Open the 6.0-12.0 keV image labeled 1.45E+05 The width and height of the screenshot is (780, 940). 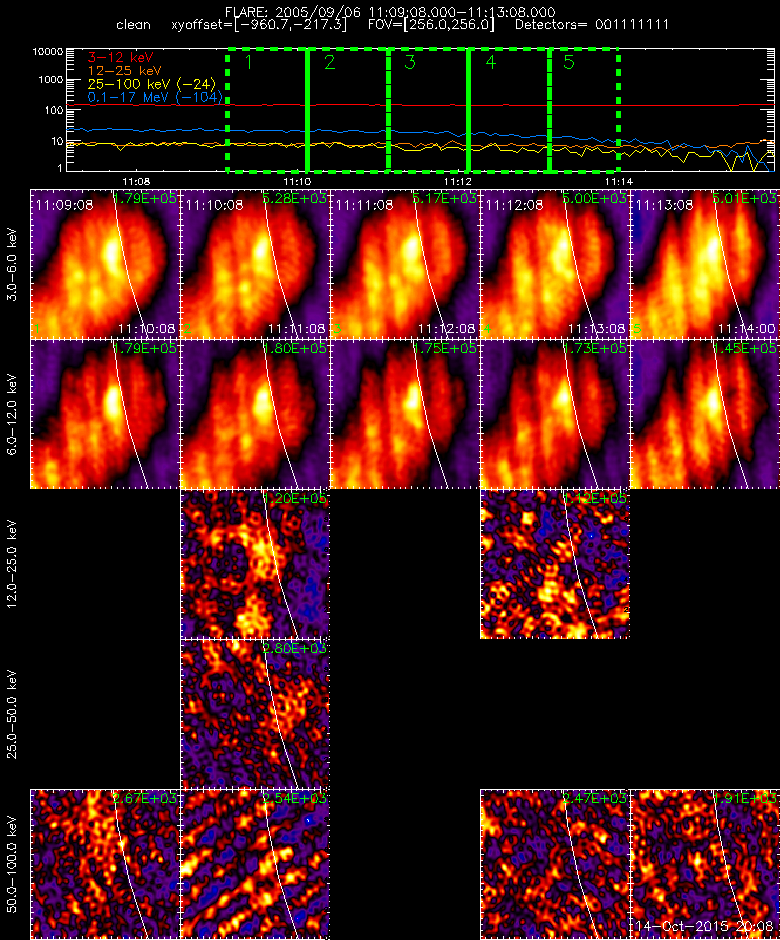705,414
